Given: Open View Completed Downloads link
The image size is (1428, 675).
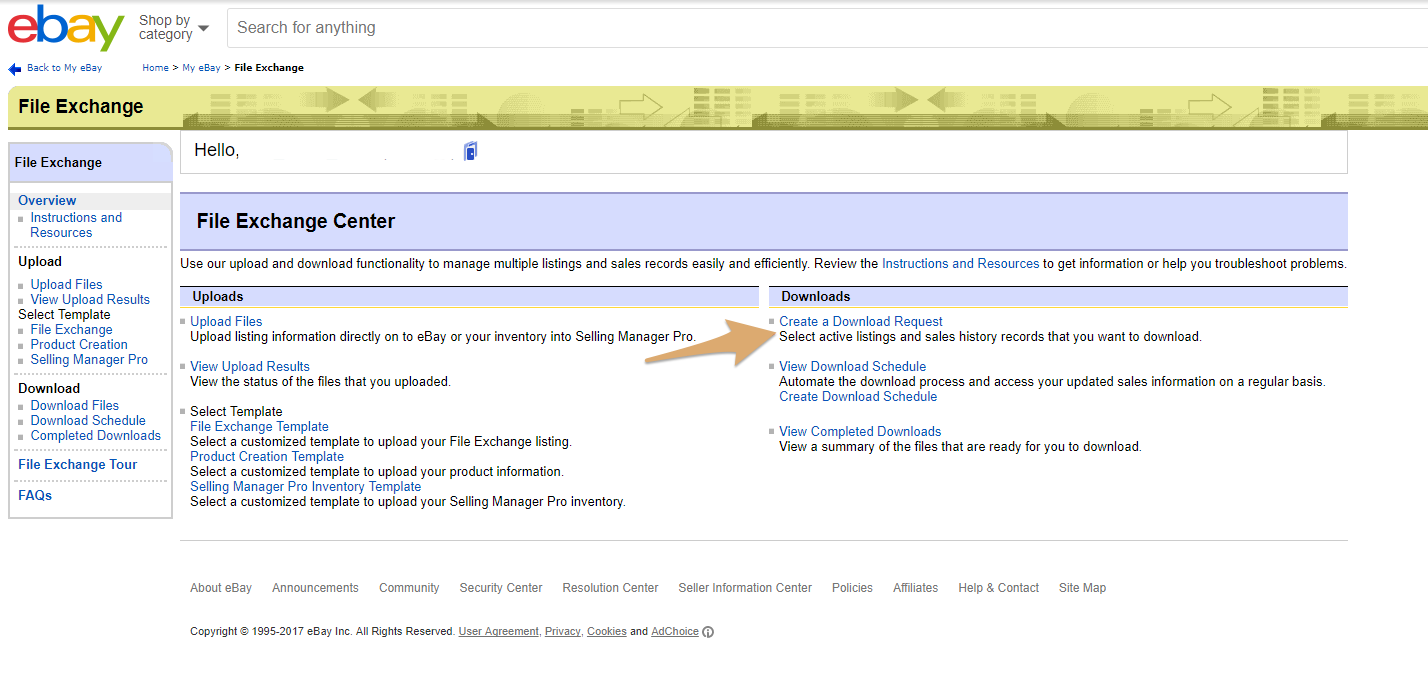Looking at the screenshot, I should click(x=860, y=432).
